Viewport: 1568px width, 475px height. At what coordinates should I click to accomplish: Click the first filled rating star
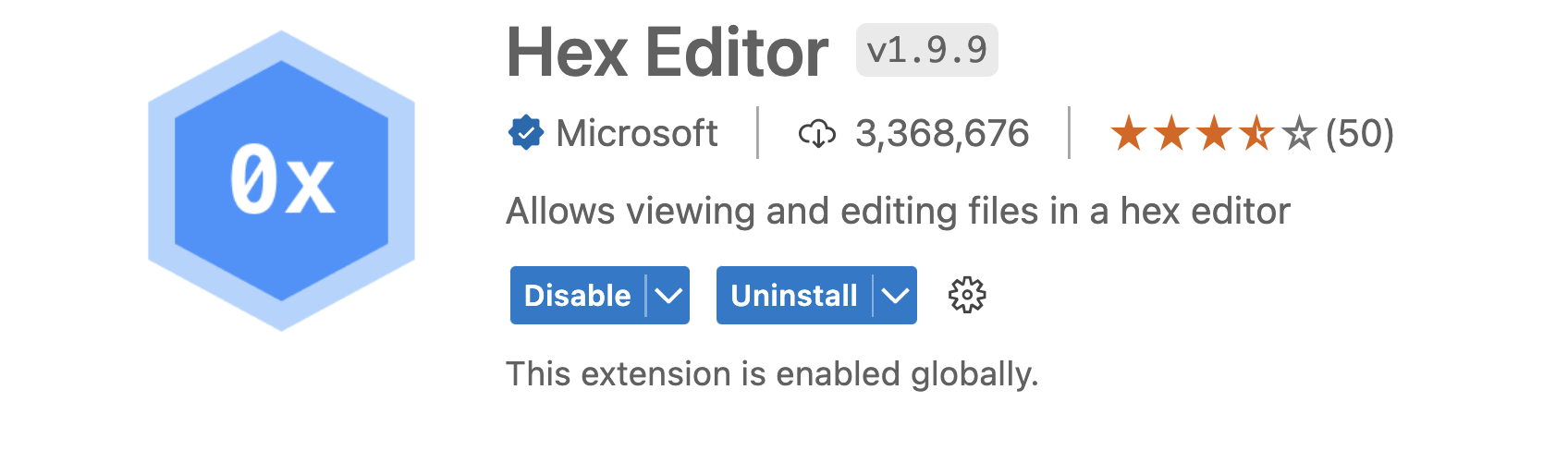pyautogui.click(x=1128, y=133)
